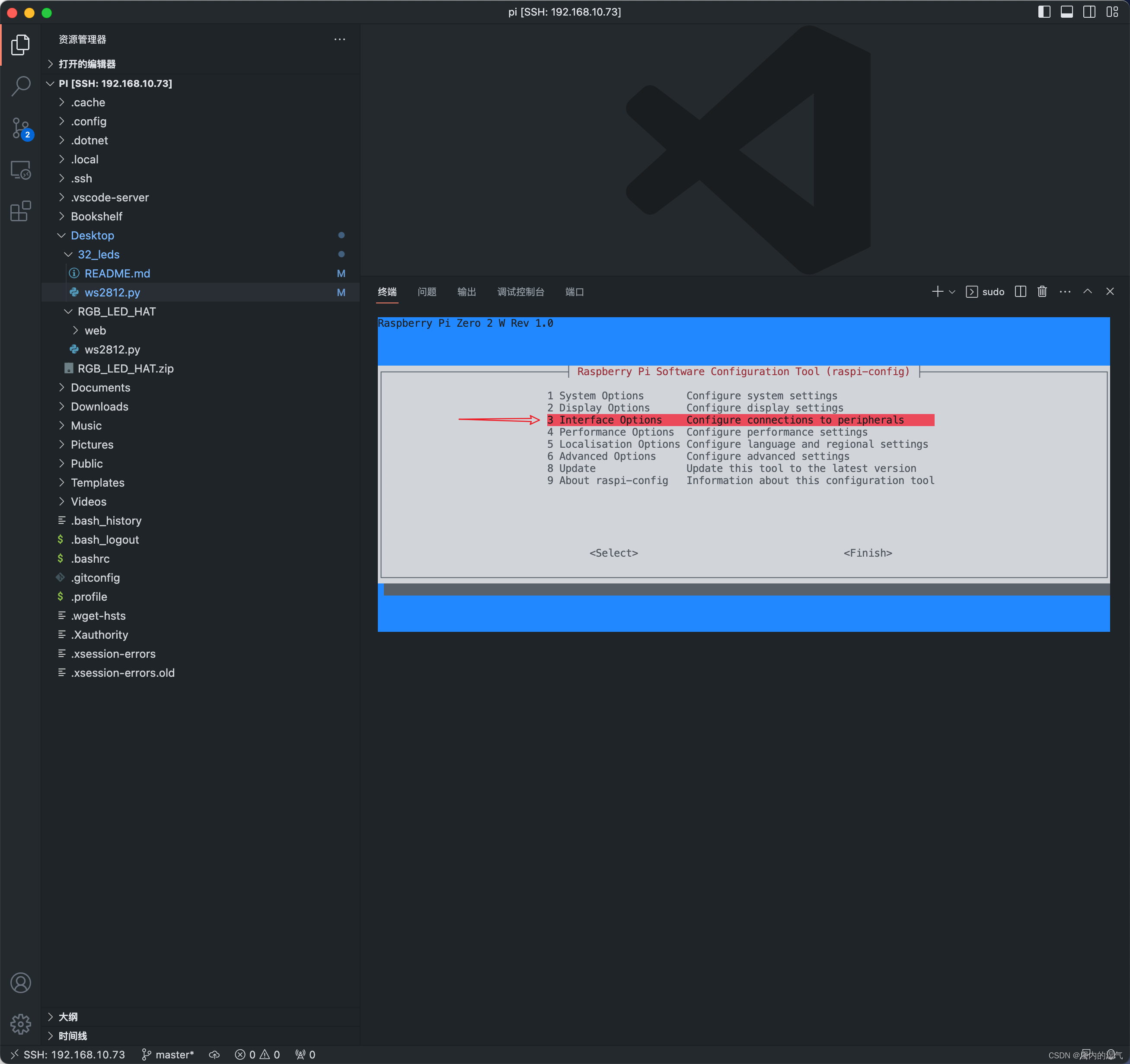Open the .bash_history file

[201, 521]
